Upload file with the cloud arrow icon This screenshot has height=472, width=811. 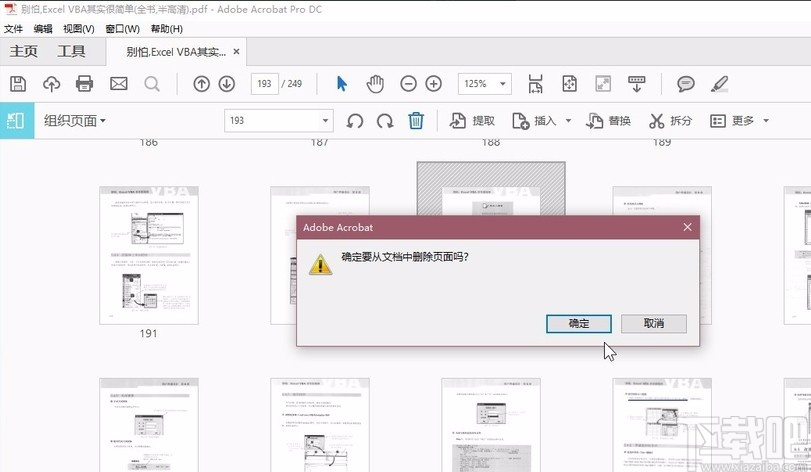51,84
